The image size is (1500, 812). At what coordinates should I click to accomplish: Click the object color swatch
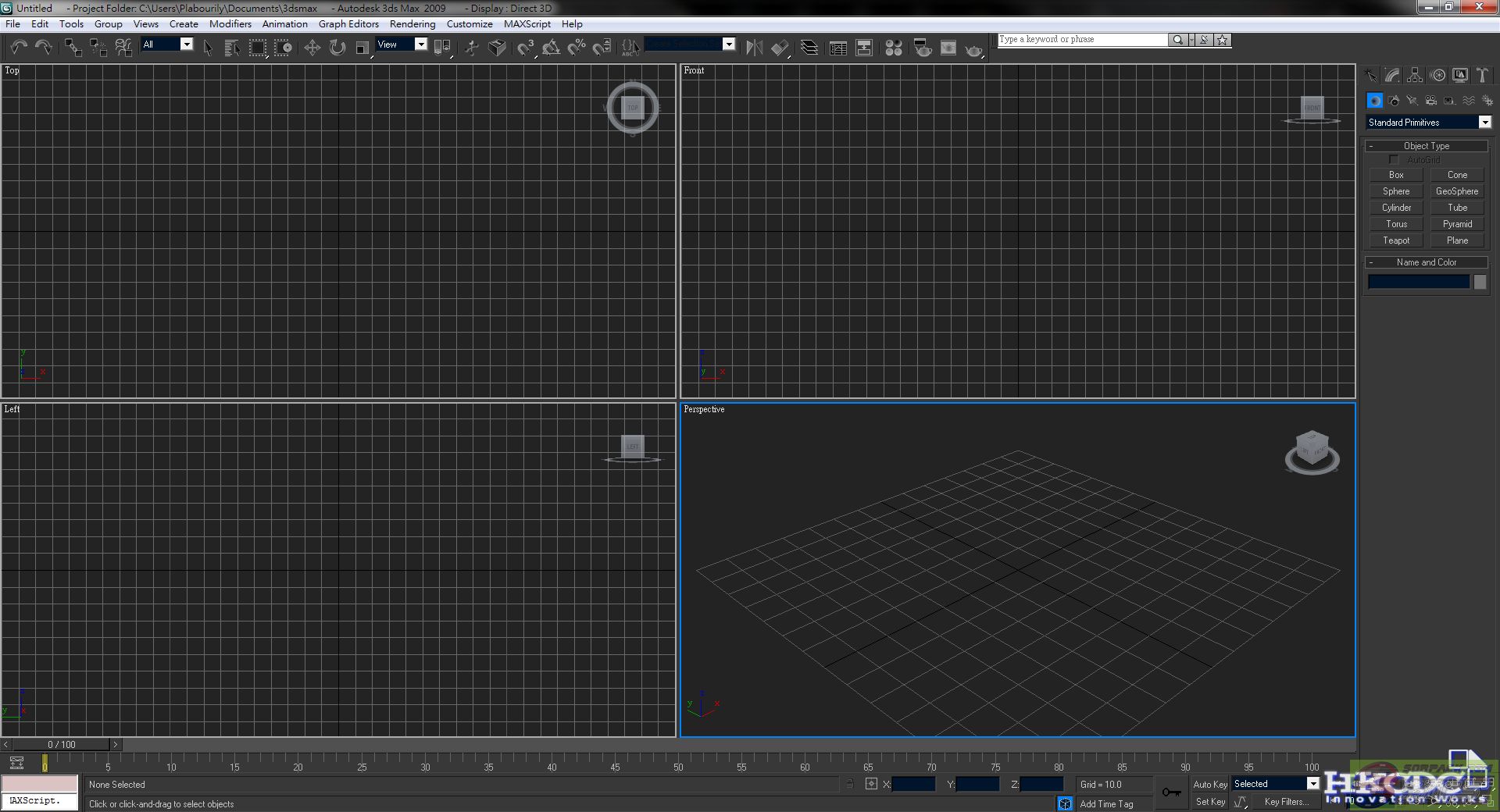(1480, 282)
